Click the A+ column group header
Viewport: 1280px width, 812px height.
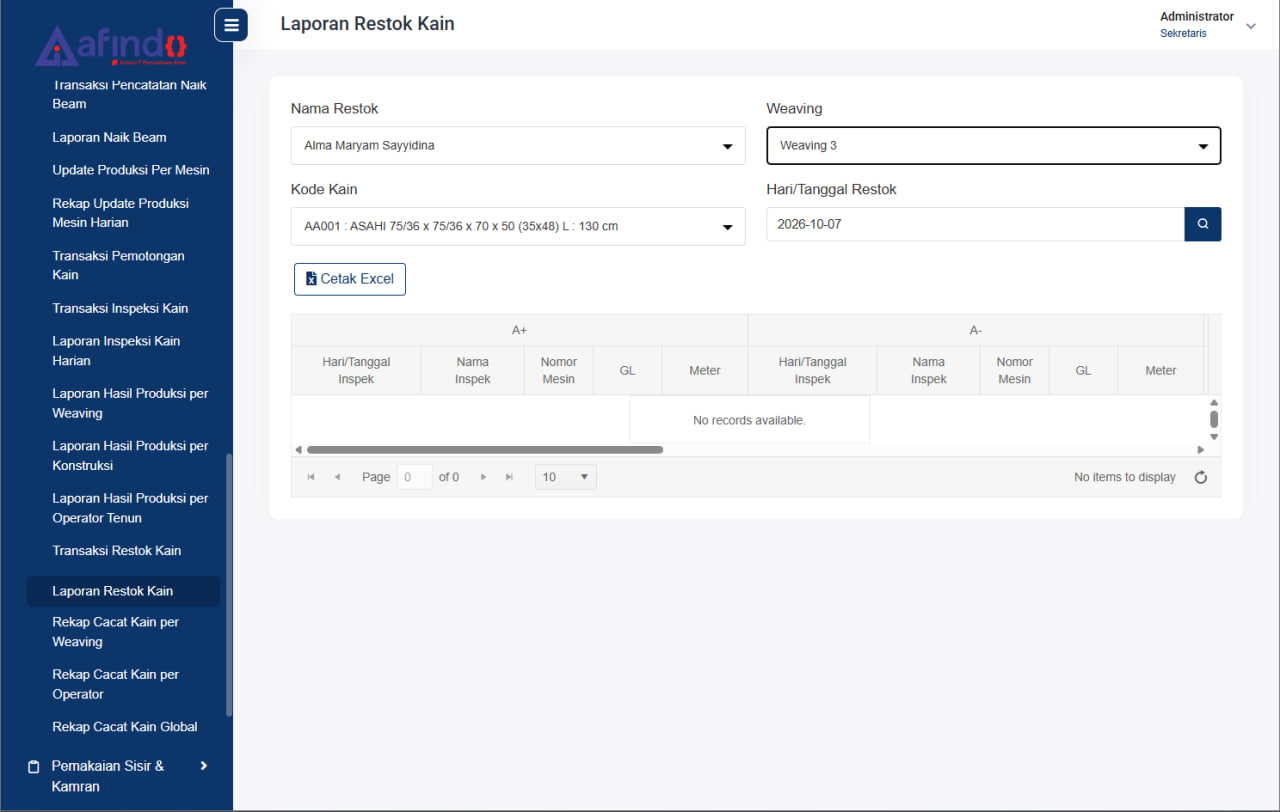pyautogui.click(x=519, y=330)
